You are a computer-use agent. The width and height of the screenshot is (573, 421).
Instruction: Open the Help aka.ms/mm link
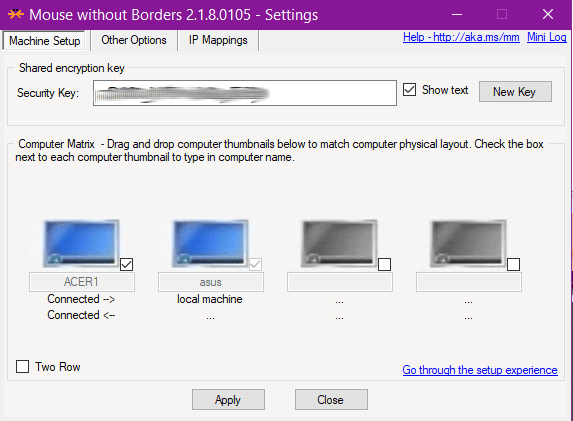461,37
